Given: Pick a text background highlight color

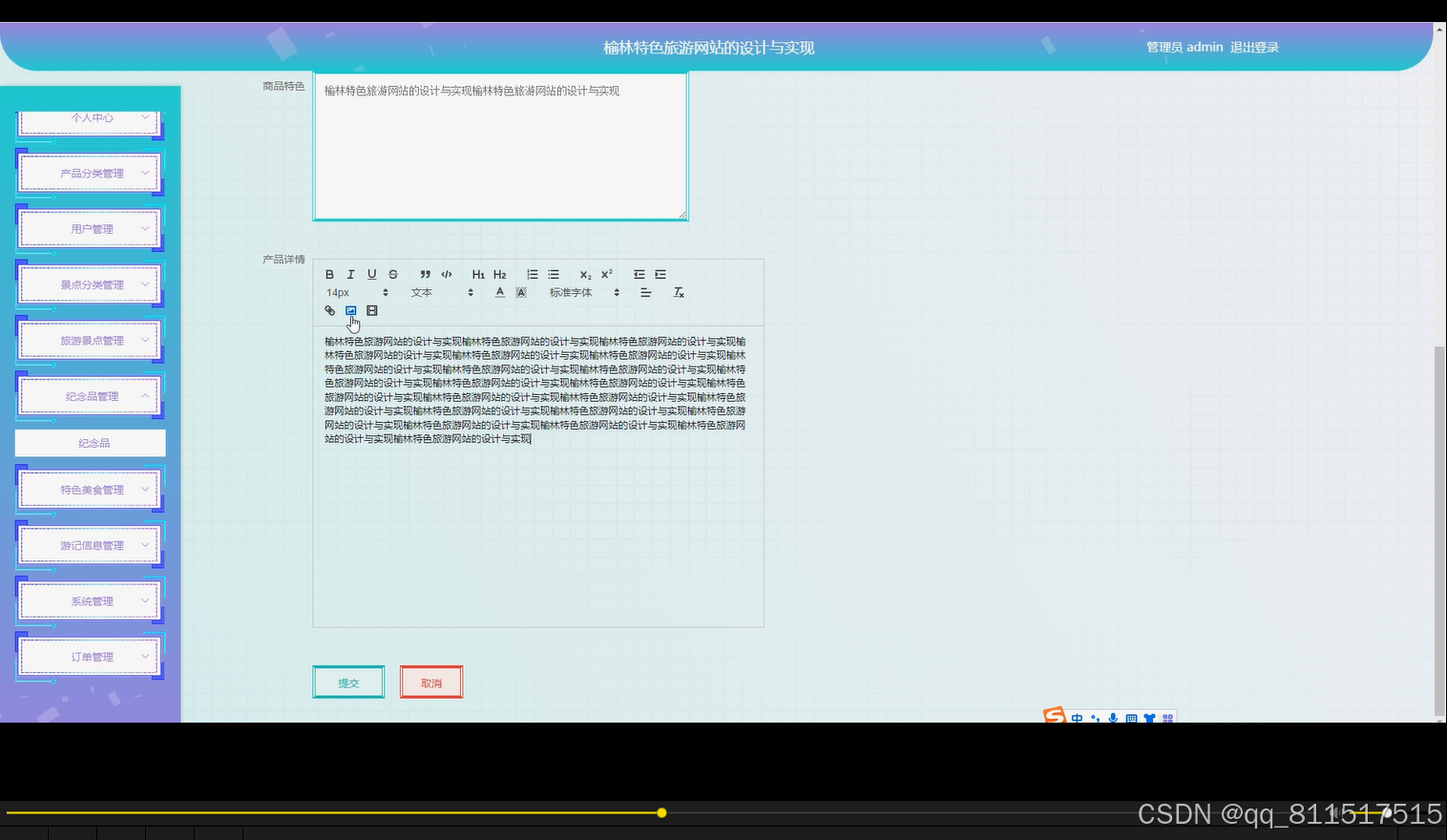Looking at the screenshot, I should click(520, 293).
